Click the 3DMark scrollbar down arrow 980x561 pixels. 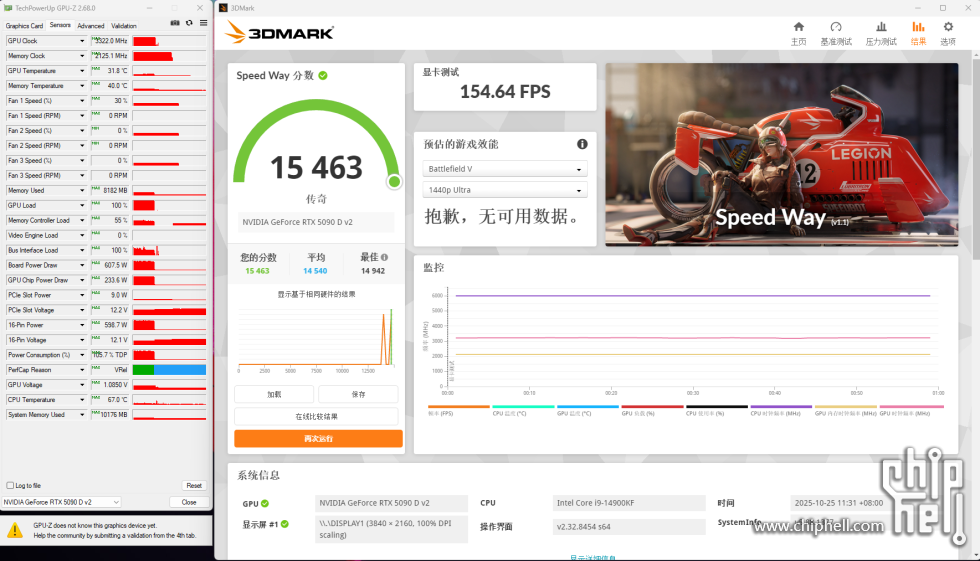[x=976, y=555]
